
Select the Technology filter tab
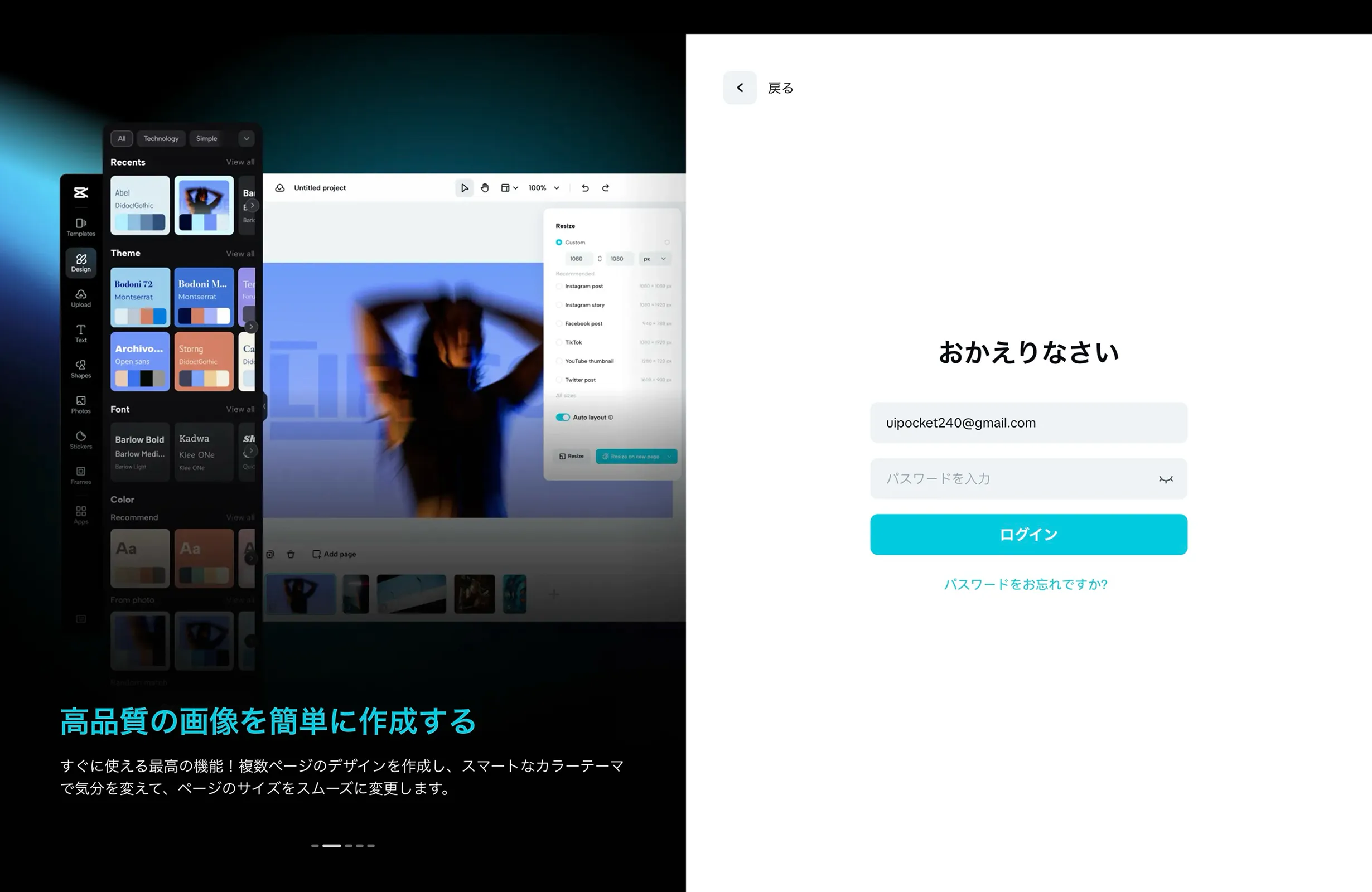[x=161, y=138]
